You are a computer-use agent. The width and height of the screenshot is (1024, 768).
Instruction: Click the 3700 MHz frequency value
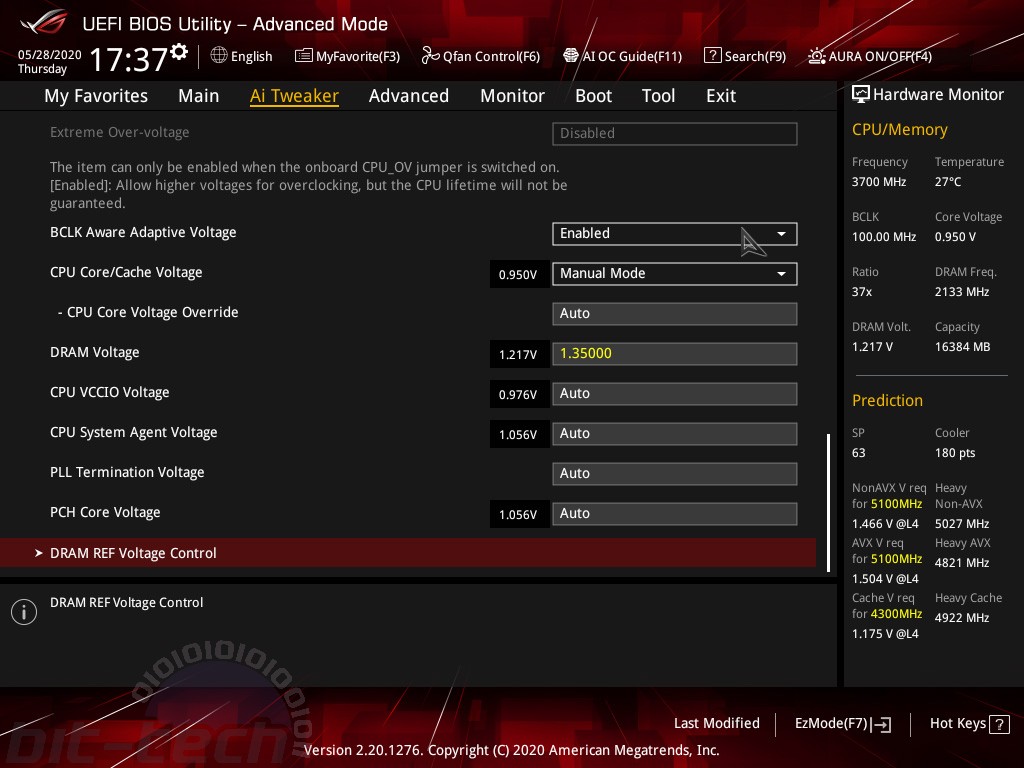tap(879, 182)
